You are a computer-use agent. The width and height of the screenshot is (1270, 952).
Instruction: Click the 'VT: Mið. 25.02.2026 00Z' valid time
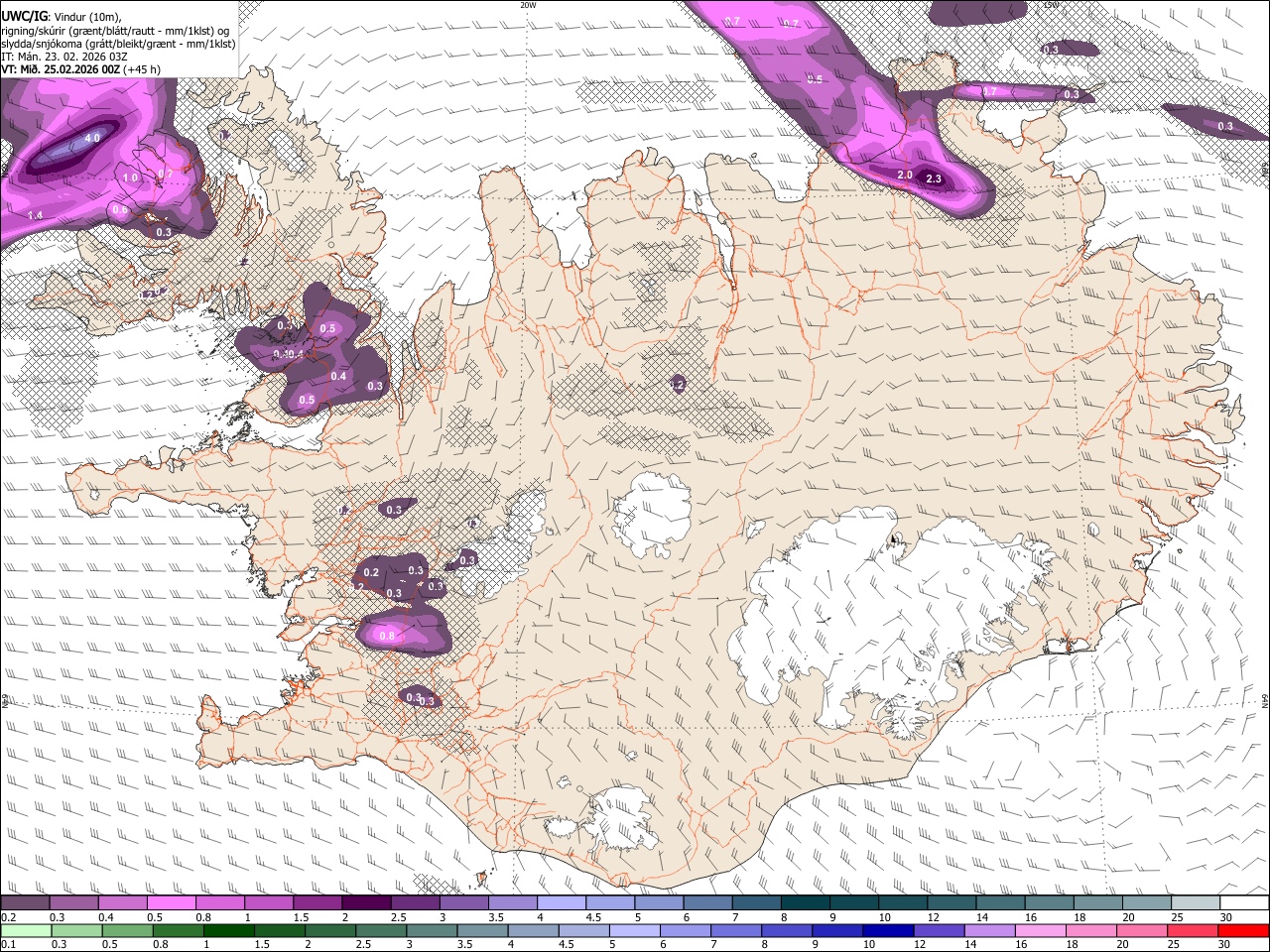point(61,69)
